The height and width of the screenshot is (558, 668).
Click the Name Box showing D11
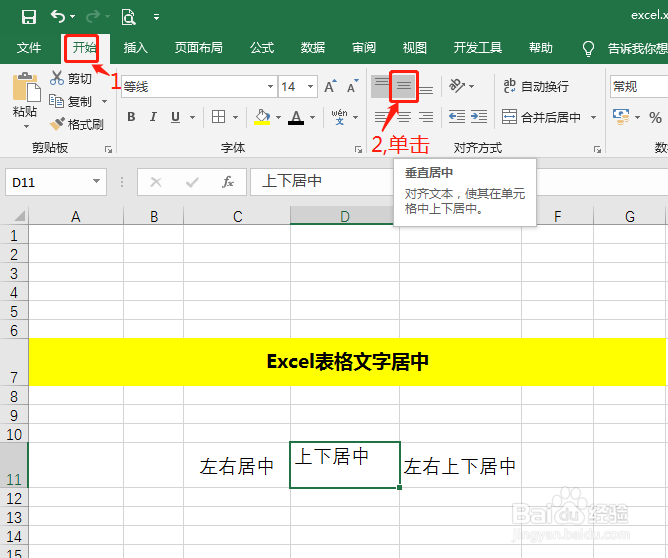56,182
